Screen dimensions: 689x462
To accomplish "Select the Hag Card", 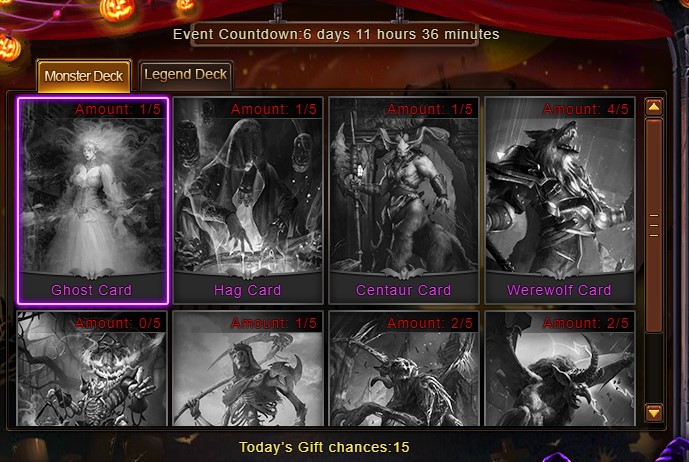I will tap(248, 201).
